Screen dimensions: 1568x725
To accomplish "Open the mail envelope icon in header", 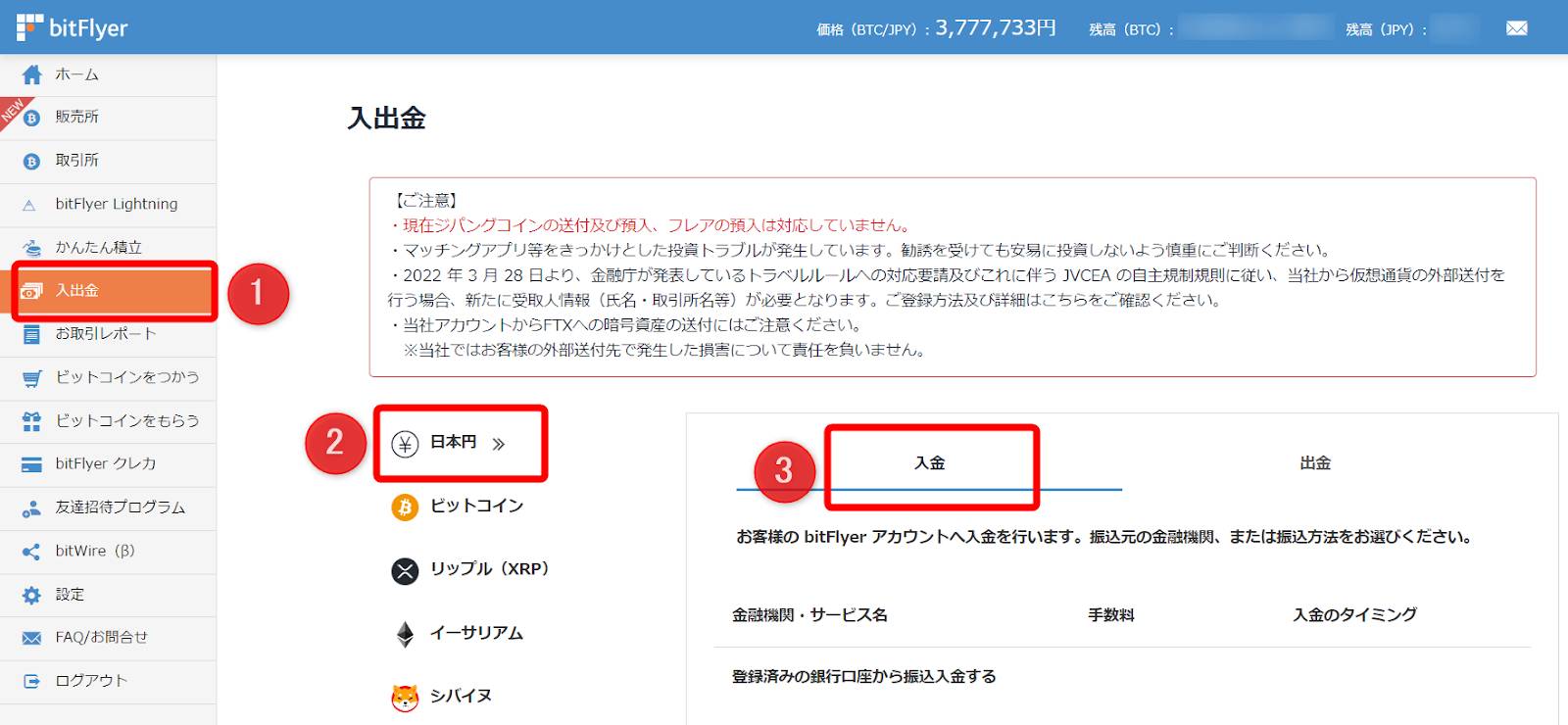I will (x=1516, y=28).
